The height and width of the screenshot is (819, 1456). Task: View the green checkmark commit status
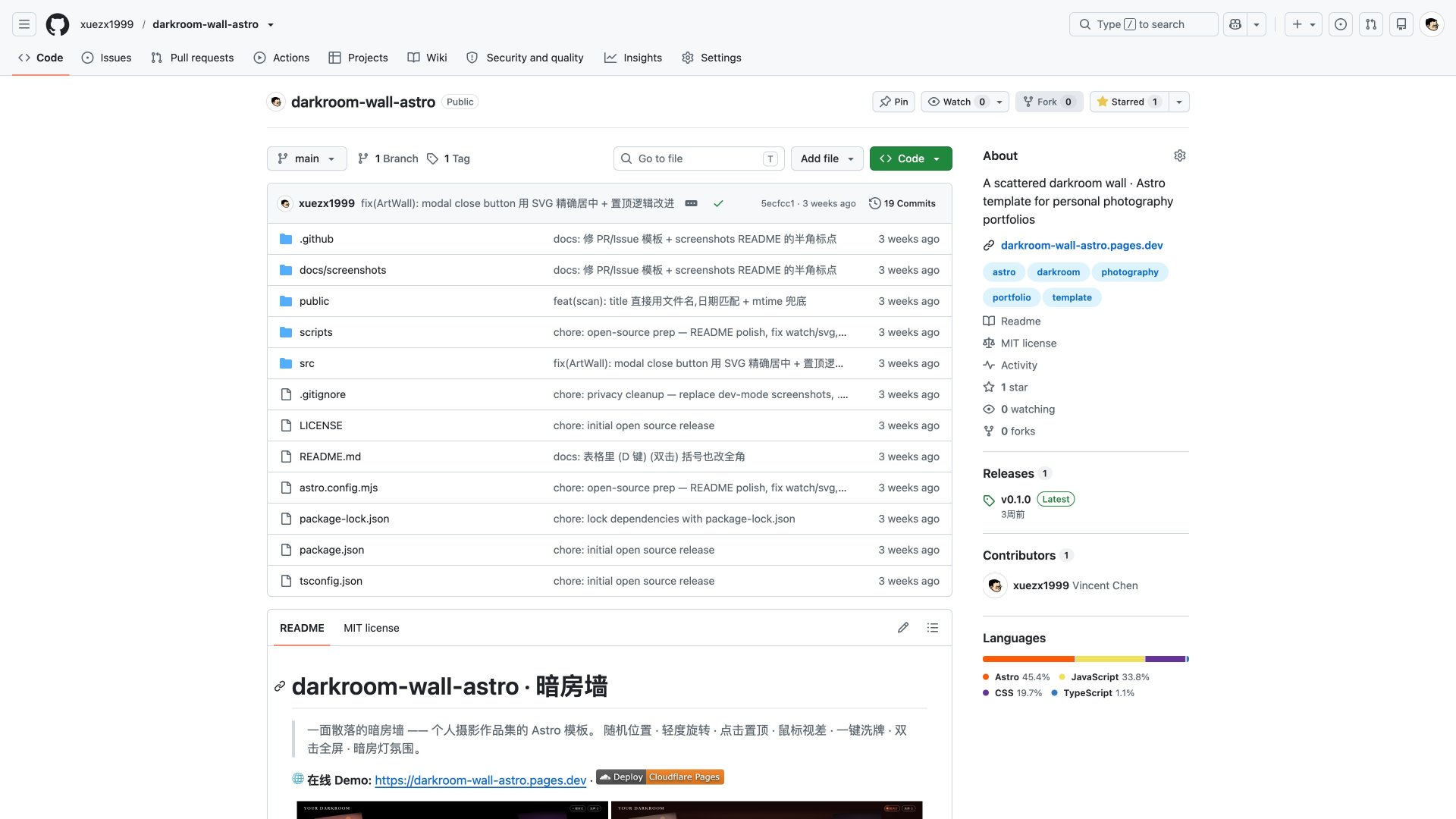click(x=718, y=203)
